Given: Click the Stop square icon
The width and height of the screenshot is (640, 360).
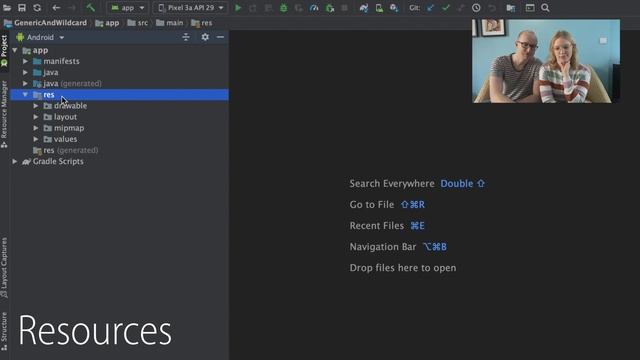Looking at the screenshot, I should point(345,8).
